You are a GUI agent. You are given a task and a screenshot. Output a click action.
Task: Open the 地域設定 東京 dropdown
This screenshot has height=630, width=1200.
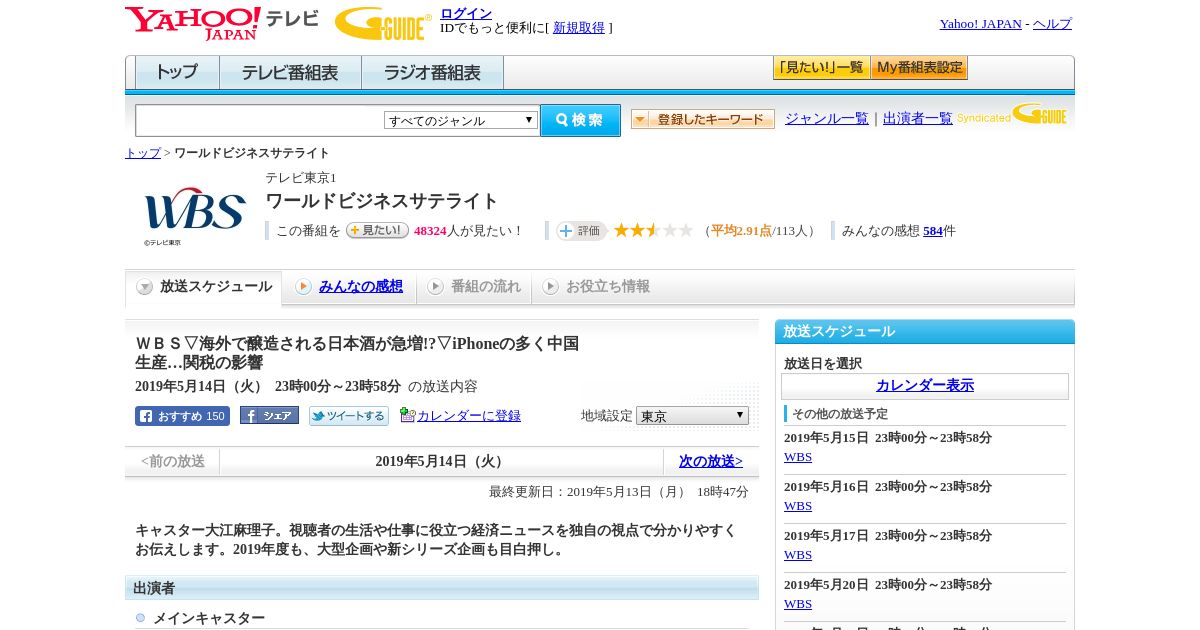692,415
